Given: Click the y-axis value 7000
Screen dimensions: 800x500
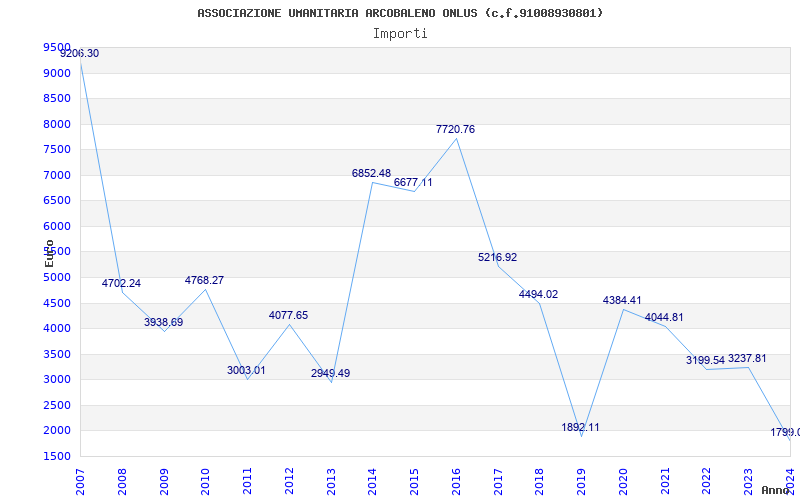Looking at the screenshot, I should [x=57, y=175].
